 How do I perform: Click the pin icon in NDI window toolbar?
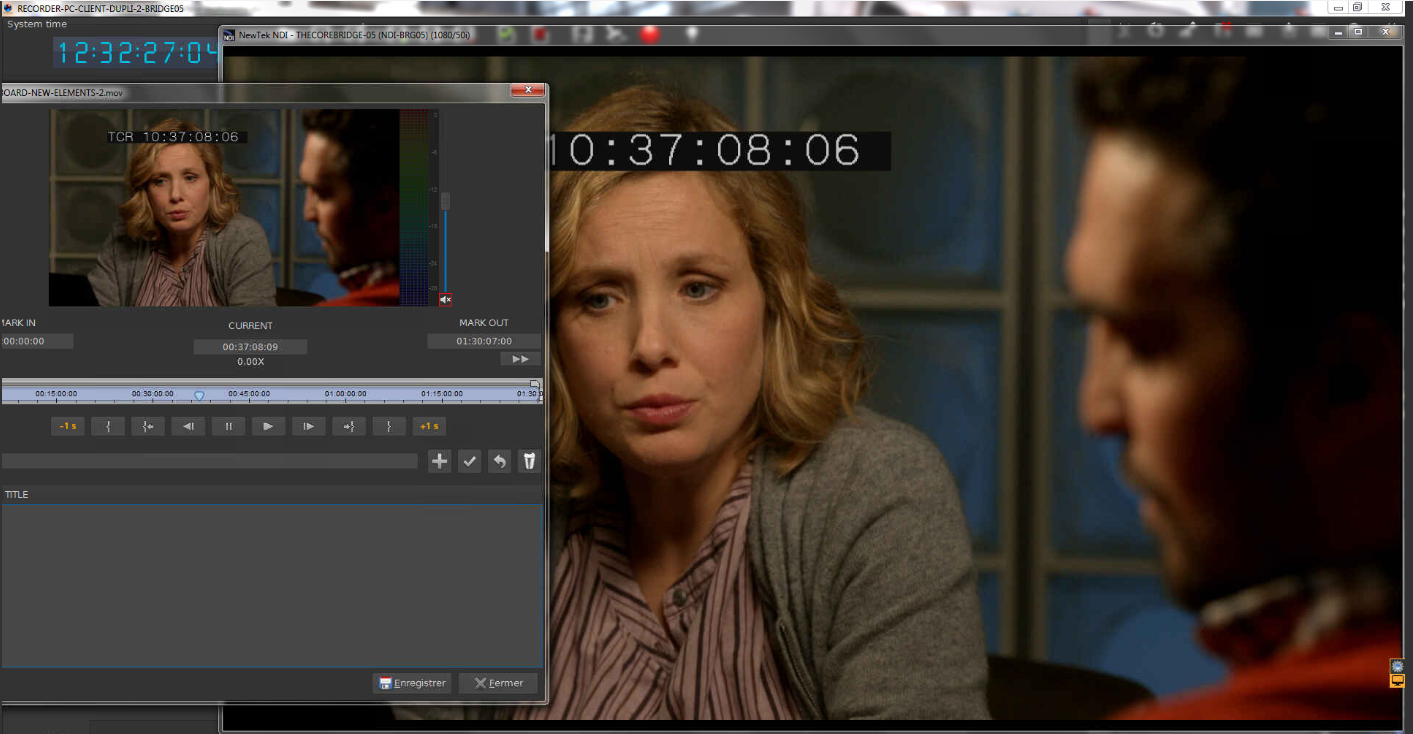pyautogui.click(x=690, y=34)
